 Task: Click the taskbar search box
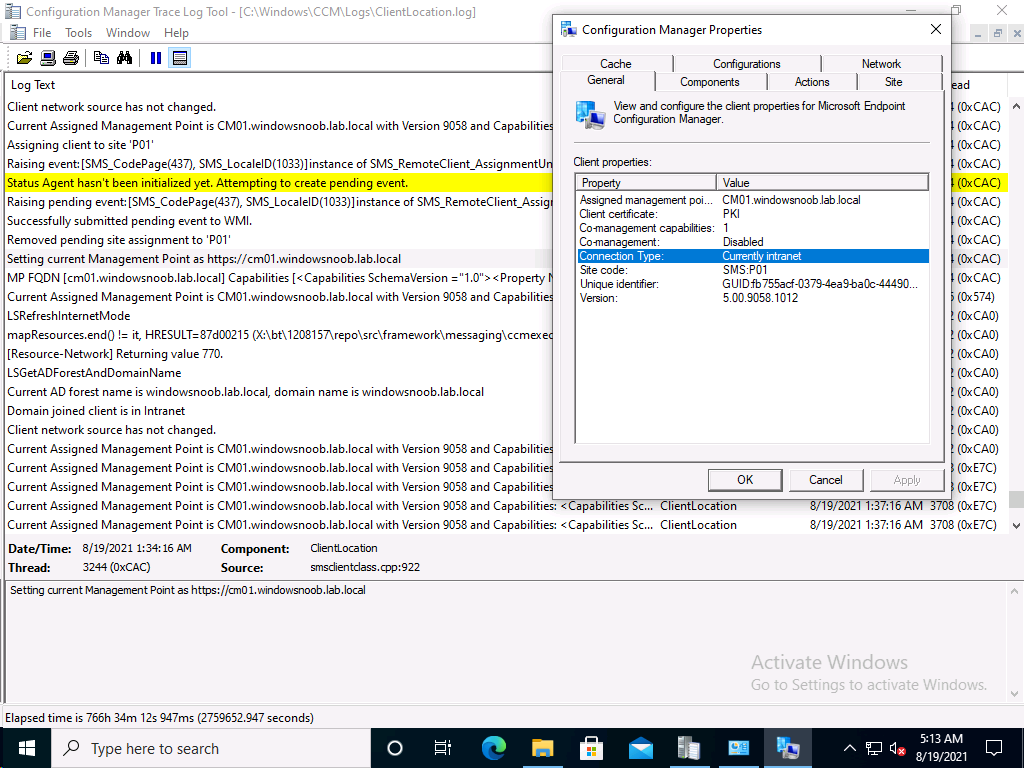point(210,748)
